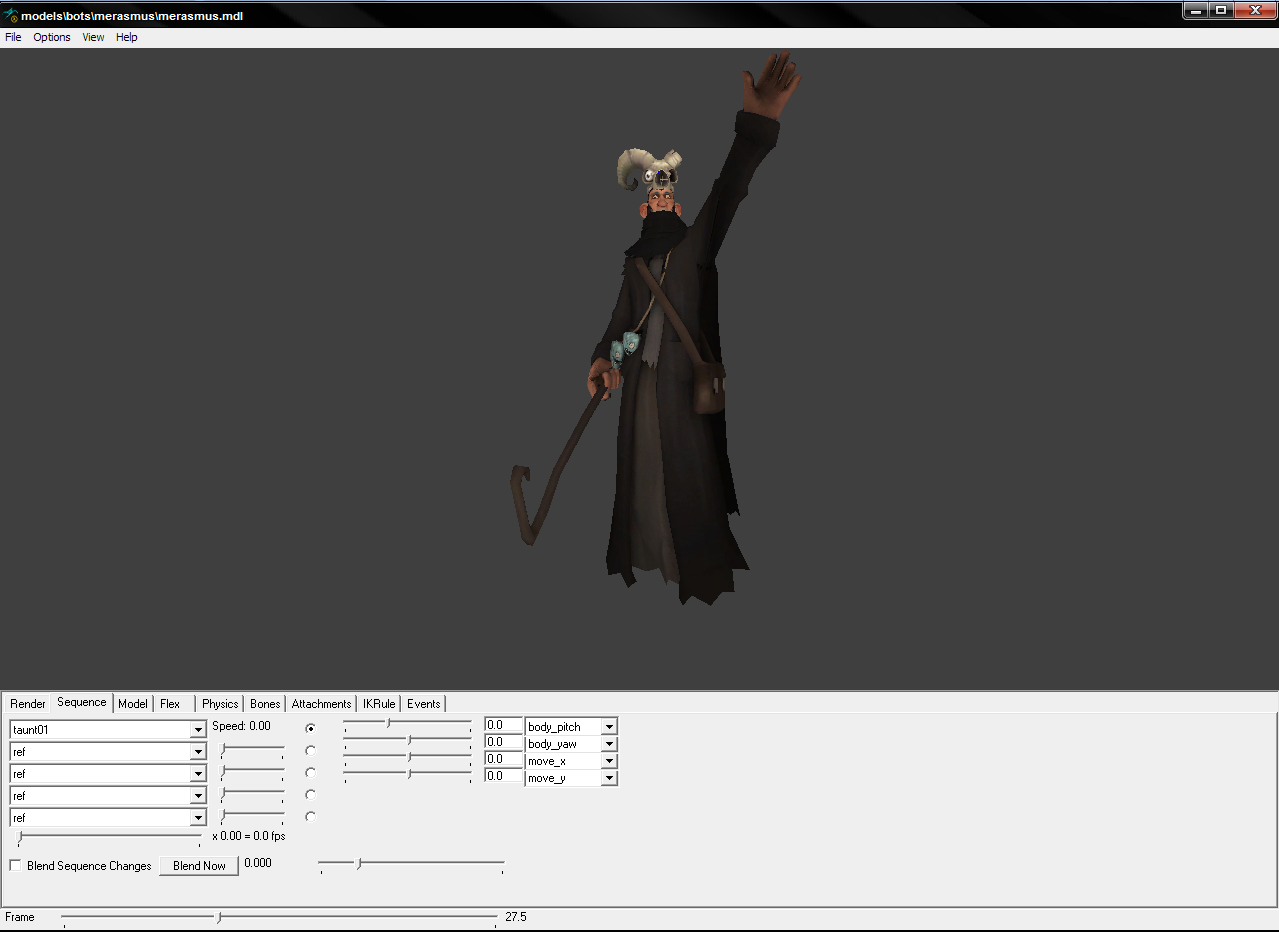Open the move_y parameter dropdown

[x=609, y=778]
